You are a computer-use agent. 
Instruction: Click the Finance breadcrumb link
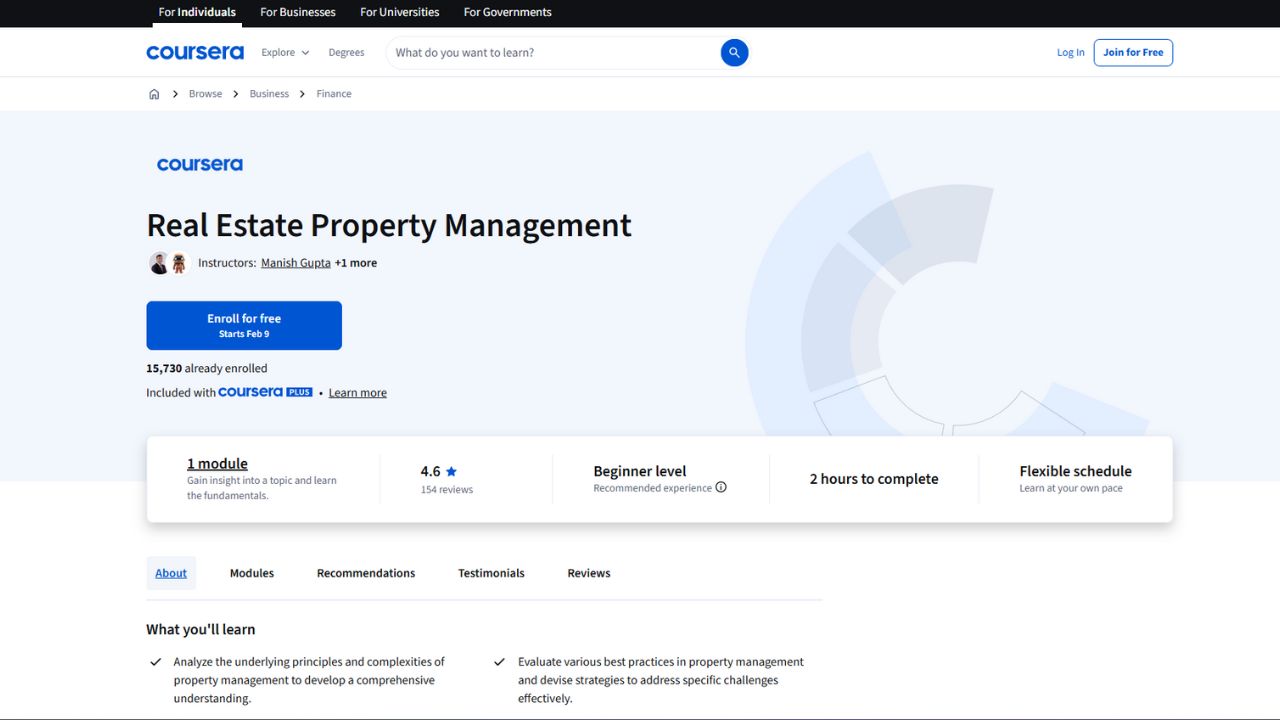click(333, 93)
